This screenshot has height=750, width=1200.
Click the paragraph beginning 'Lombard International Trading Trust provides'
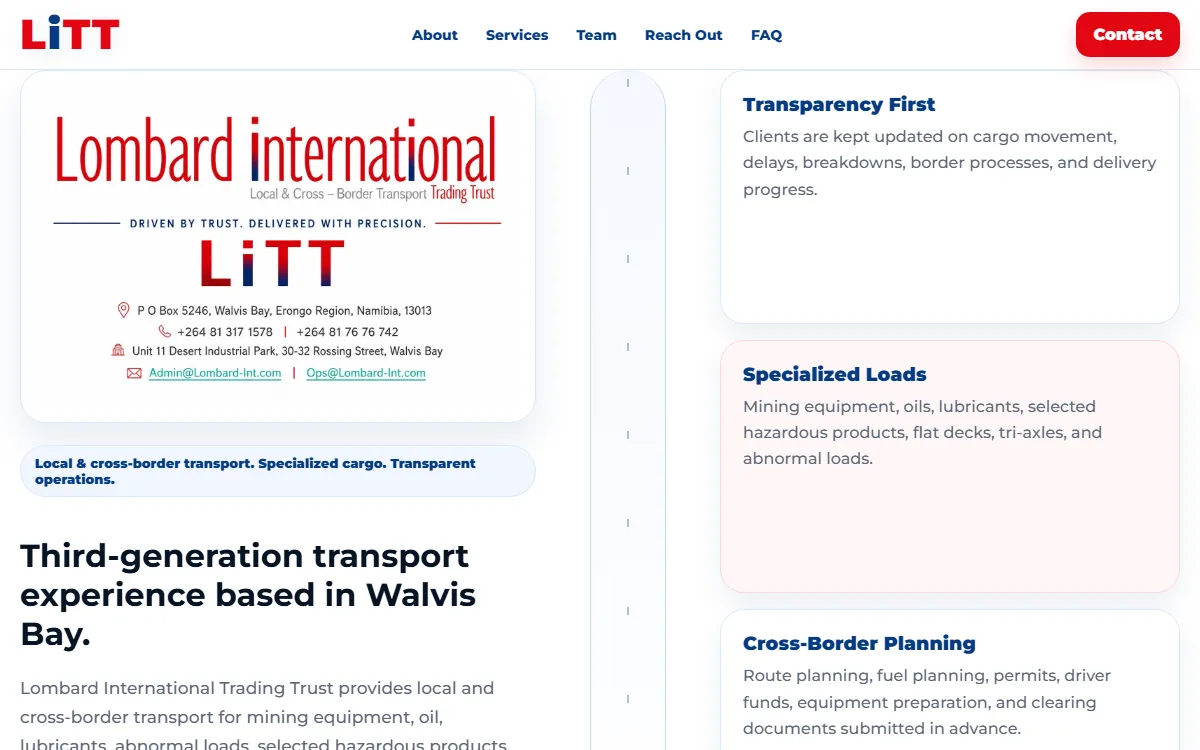(x=265, y=716)
